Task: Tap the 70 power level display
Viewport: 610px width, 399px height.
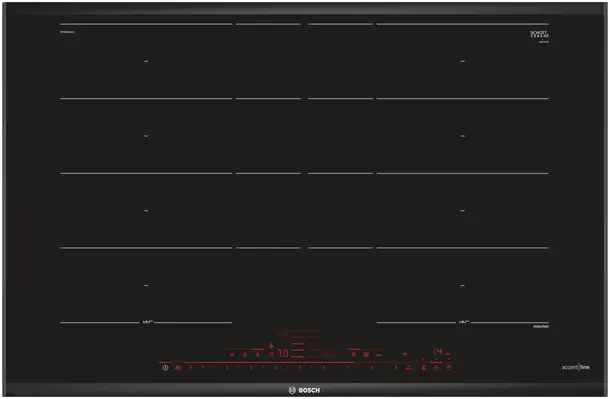Action: pos(283,354)
